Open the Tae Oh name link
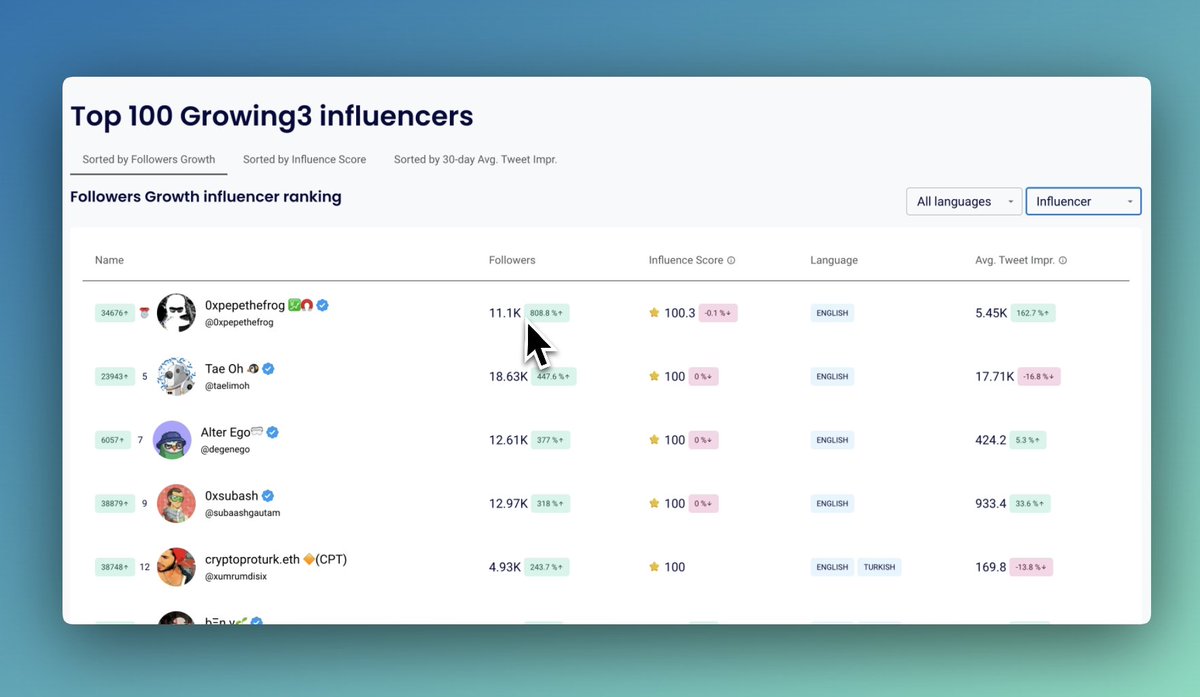 pos(224,369)
